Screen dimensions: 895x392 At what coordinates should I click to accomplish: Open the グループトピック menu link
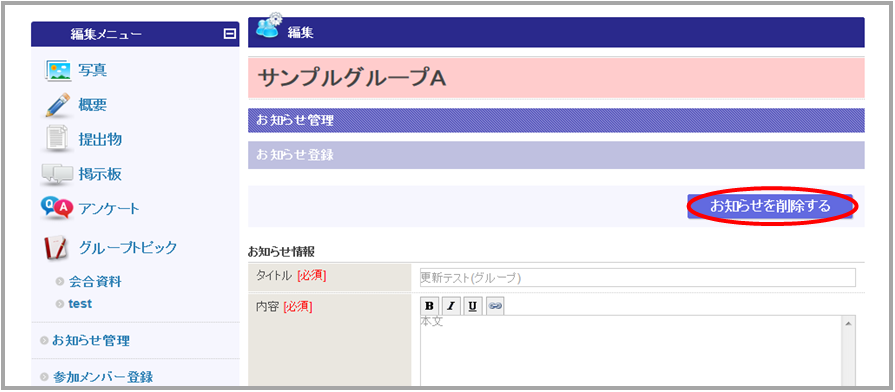[128, 248]
